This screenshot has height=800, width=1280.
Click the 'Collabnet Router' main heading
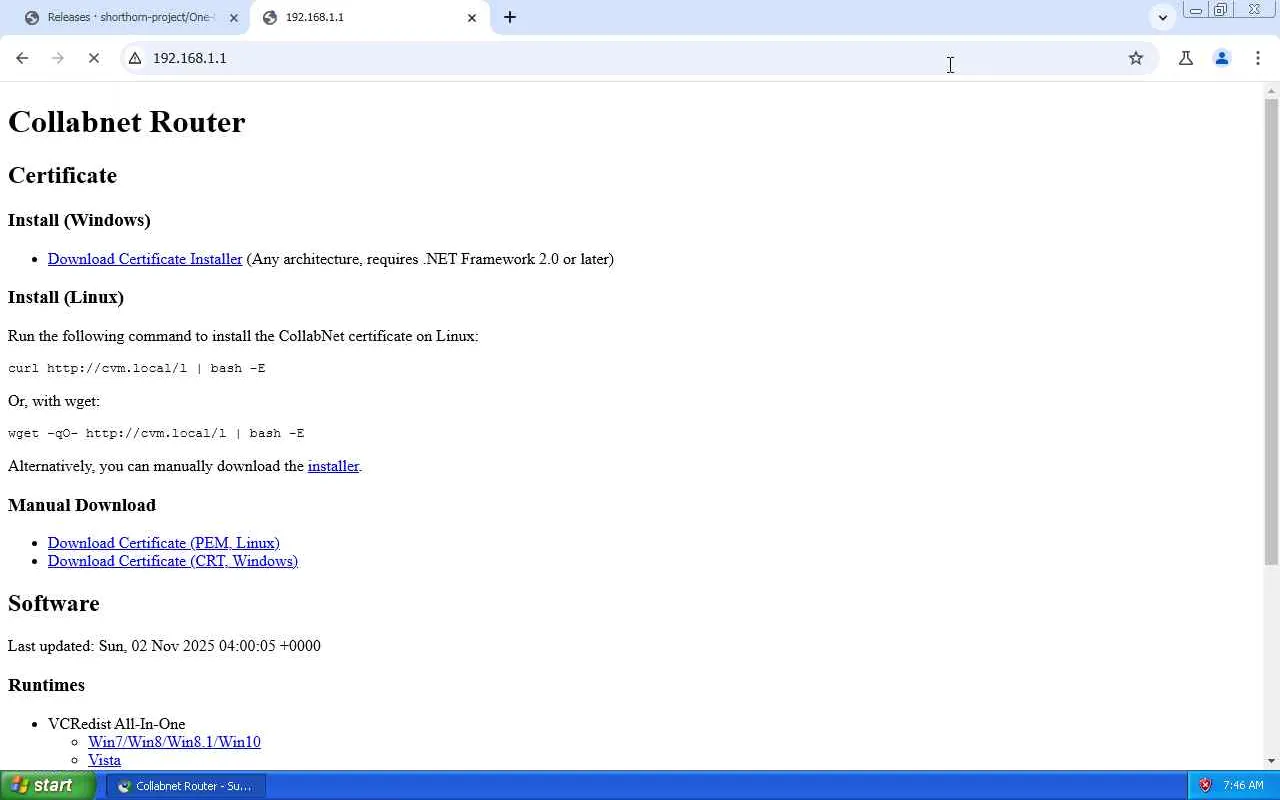pyautogui.click(x=127, y=122)
